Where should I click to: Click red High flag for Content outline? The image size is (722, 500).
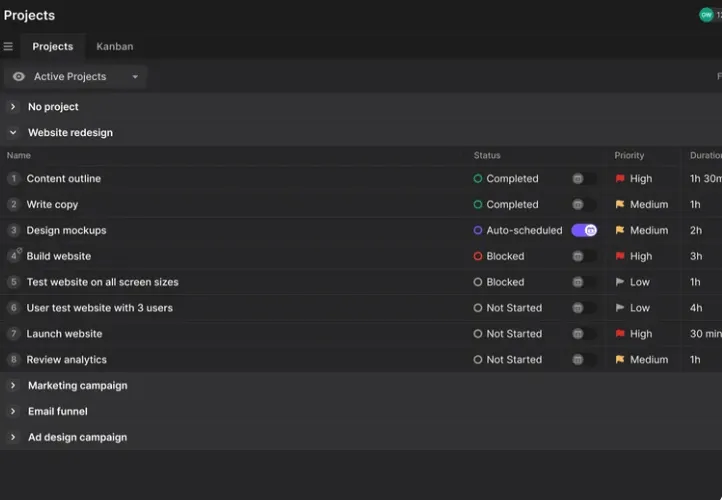click(x=620, y=179)
